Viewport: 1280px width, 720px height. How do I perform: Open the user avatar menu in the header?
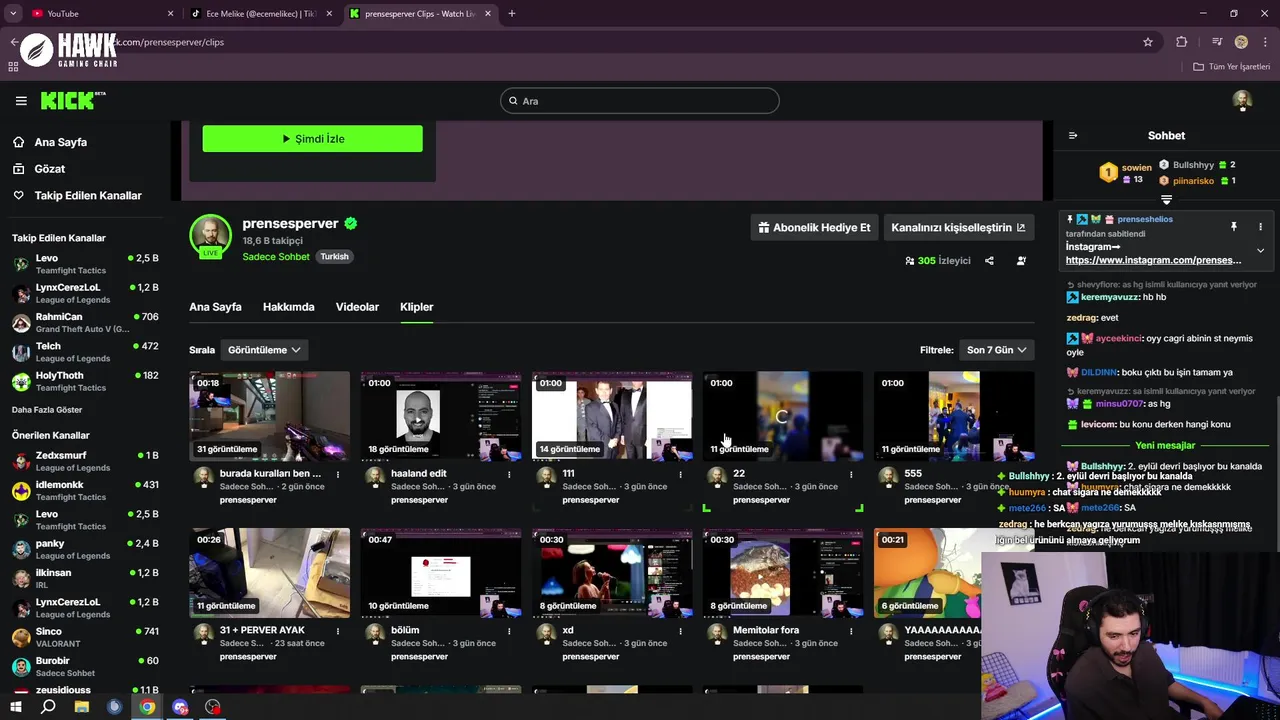tap(1242, 100)
